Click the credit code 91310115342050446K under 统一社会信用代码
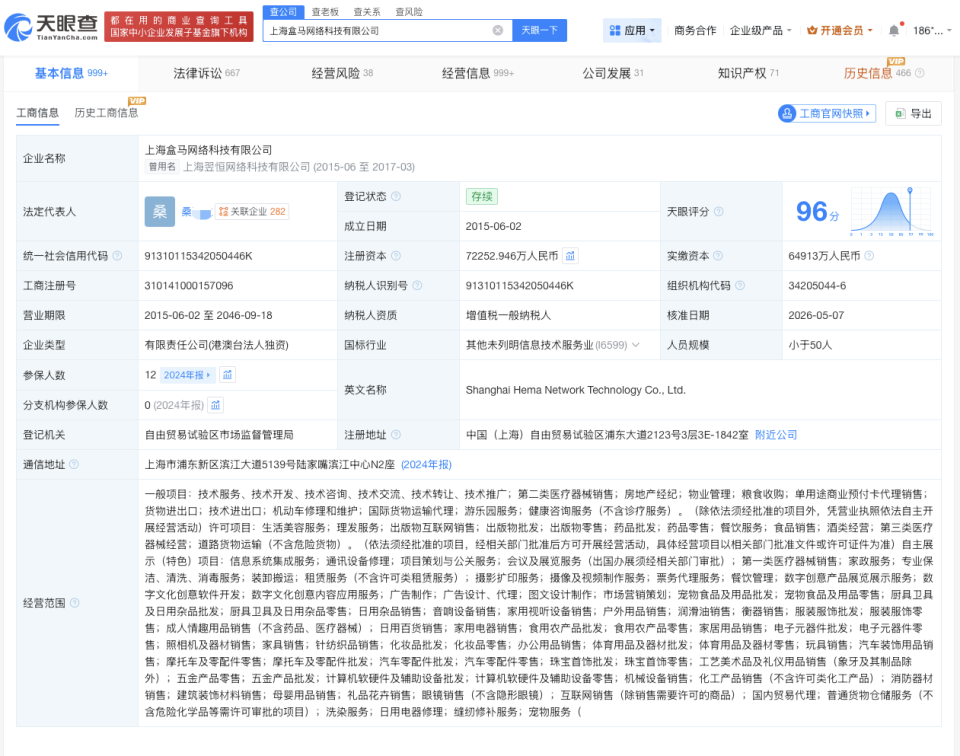960x756 pixels. click(198, 256)
